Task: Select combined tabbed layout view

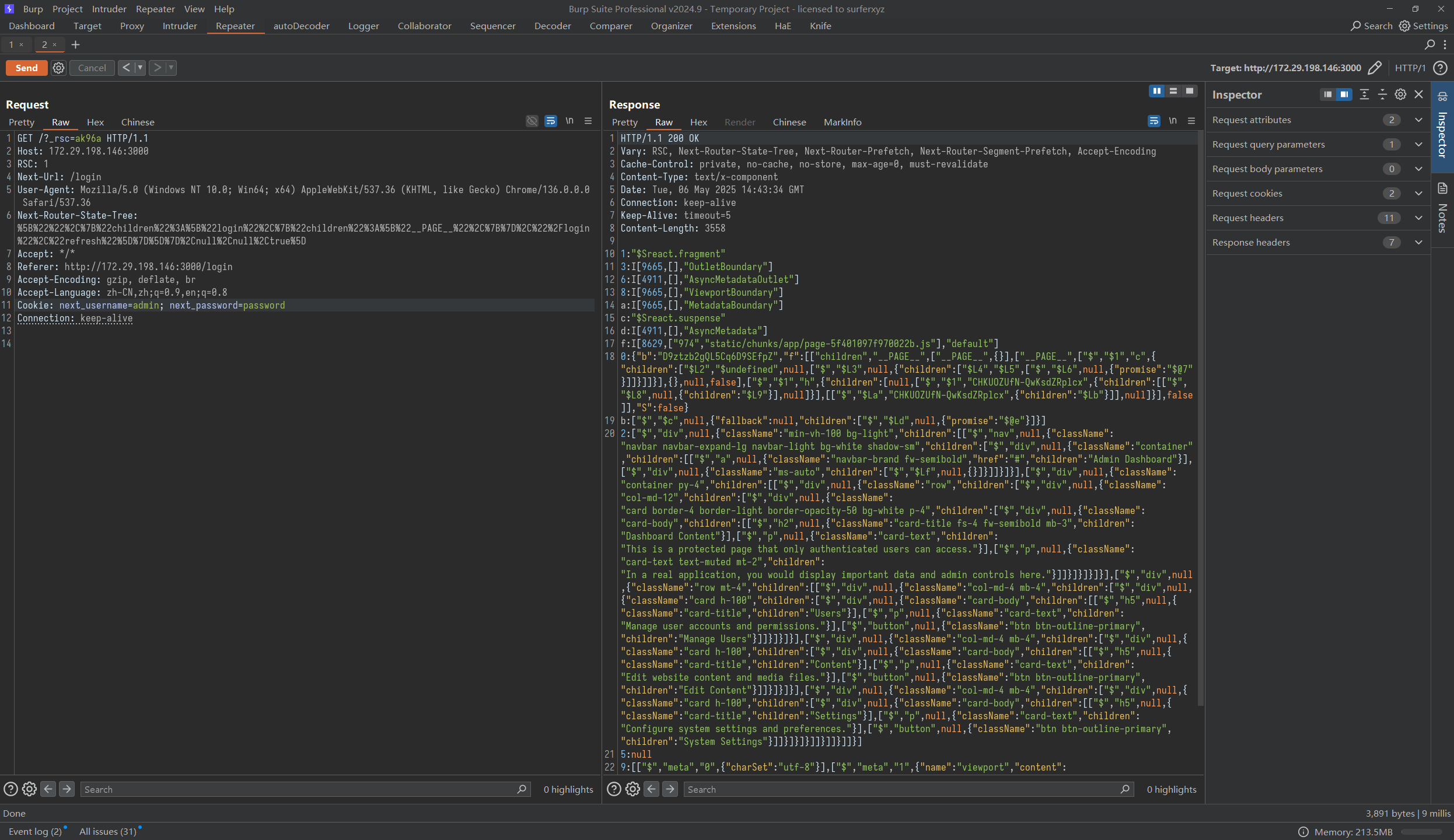Action: [x=1189, y=91]
